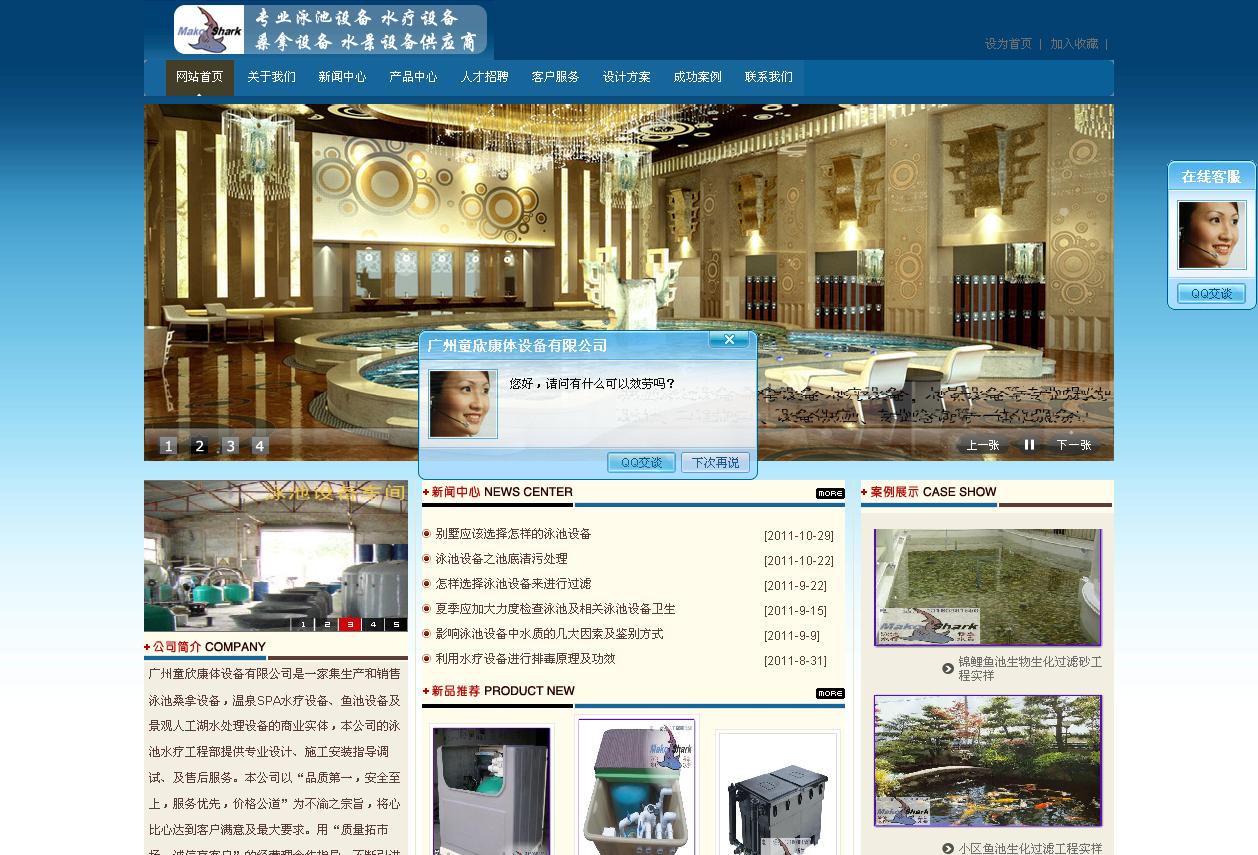
Task: Switch to the 产品中心 navigation tab
Action: click(412, 76)
